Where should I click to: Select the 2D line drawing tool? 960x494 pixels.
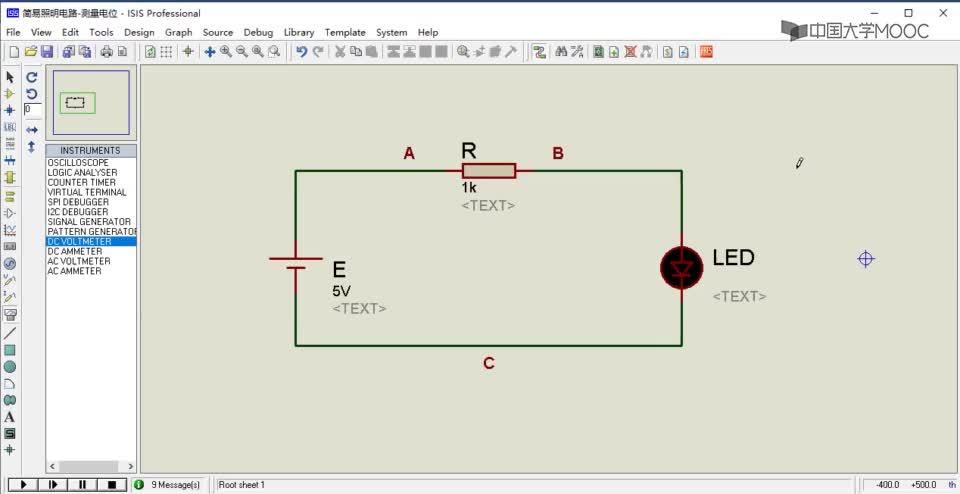point(9,334)
